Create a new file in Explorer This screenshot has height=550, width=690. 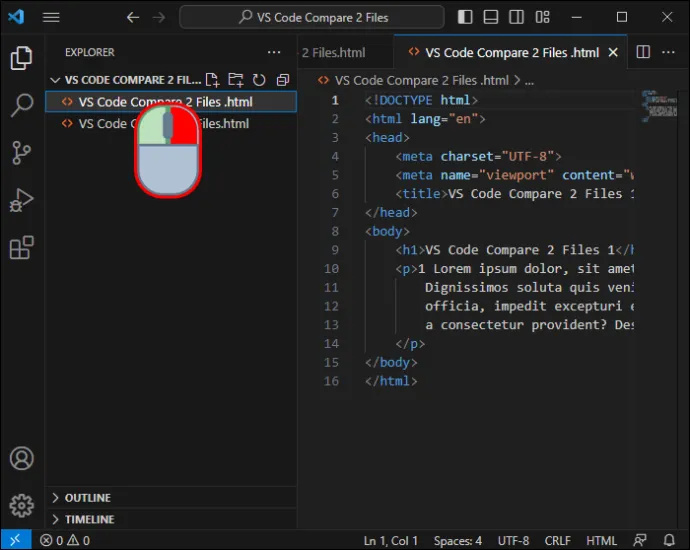pos(213,80)
